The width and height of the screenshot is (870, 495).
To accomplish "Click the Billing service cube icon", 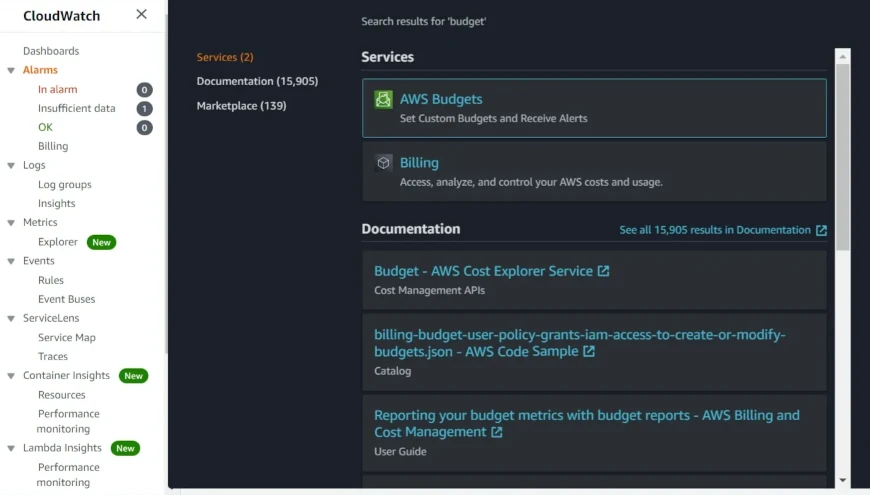I will coord(383,163).
